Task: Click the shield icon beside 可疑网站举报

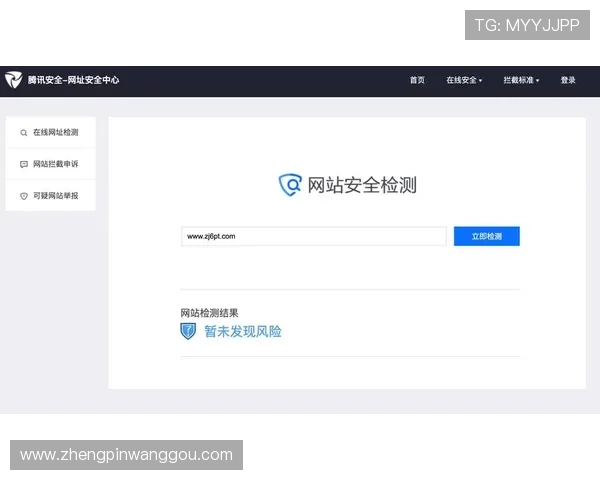Action: pyautogui.click(x=24, y=196)
